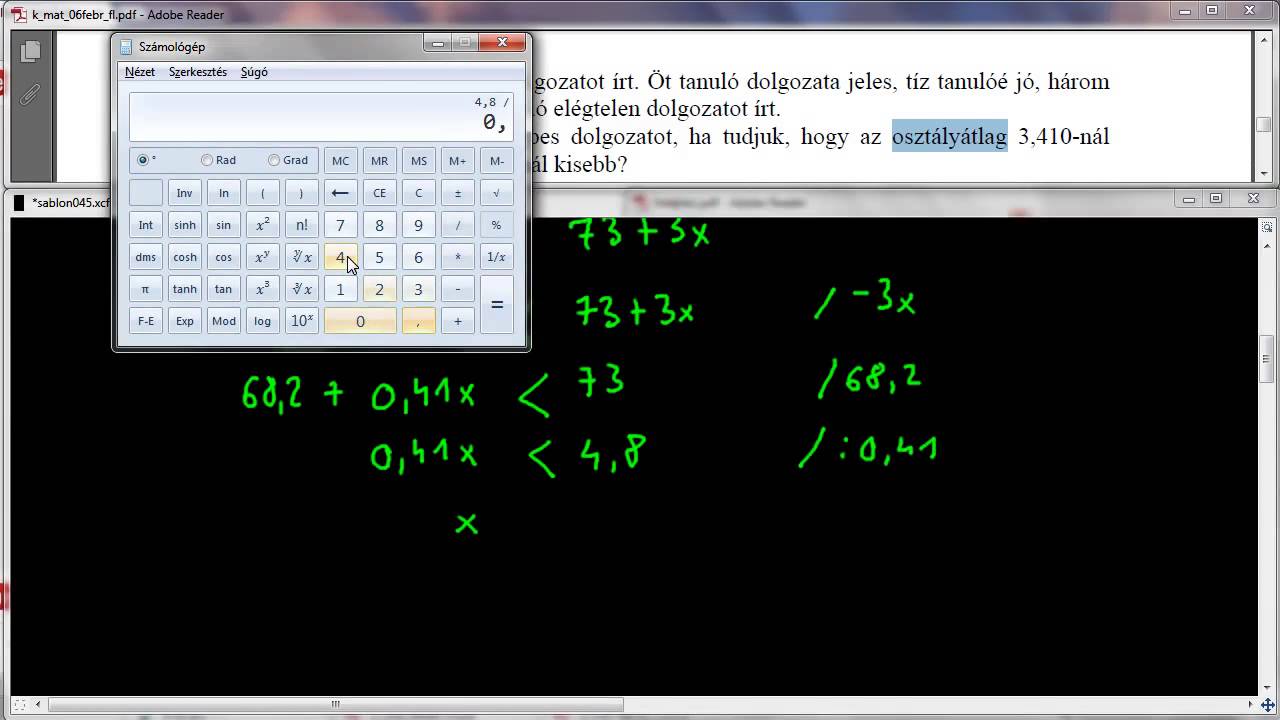Click the x to the y power key
Image resolution: width=1280 pixels, height=720 pixels.
pos(262,257)
